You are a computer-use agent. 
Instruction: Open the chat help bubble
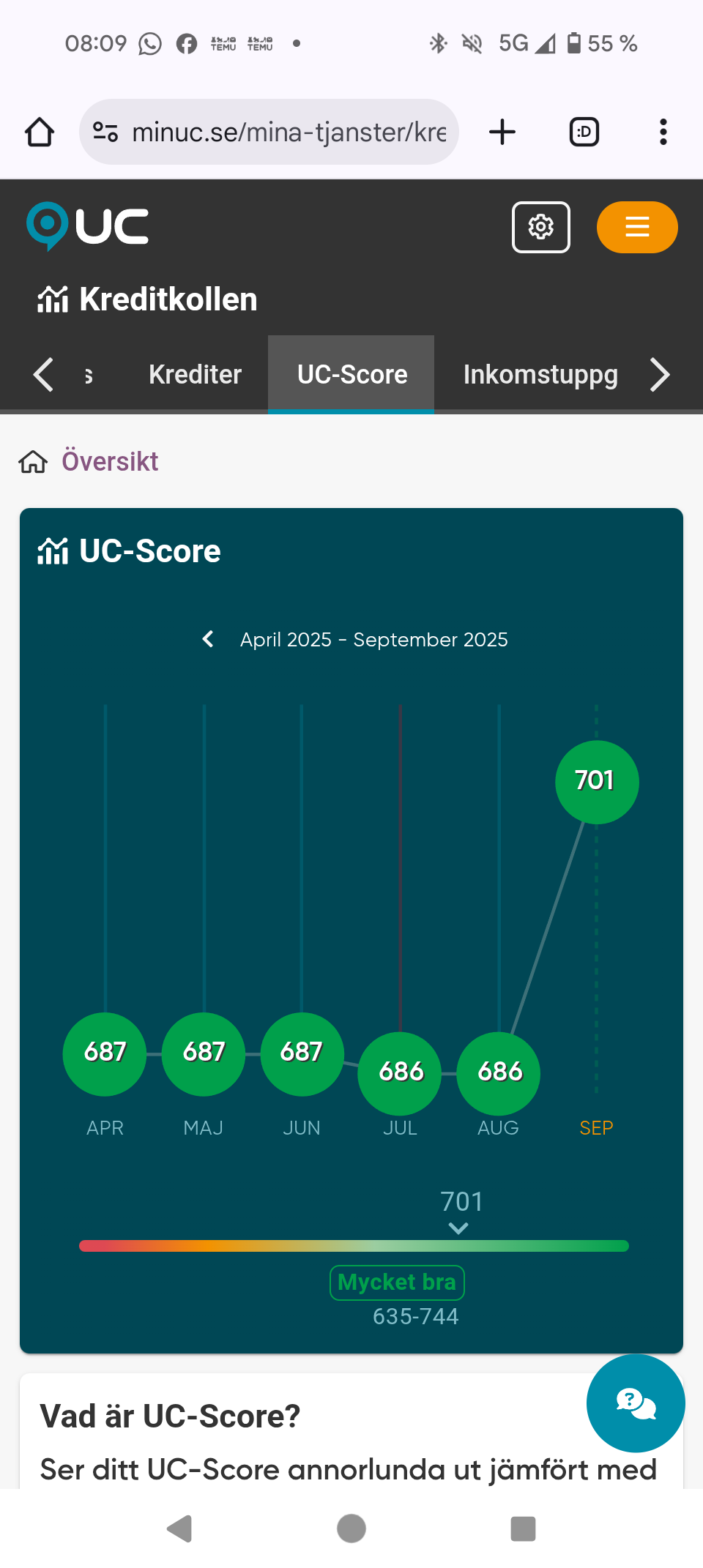(x=635, y=1403)
